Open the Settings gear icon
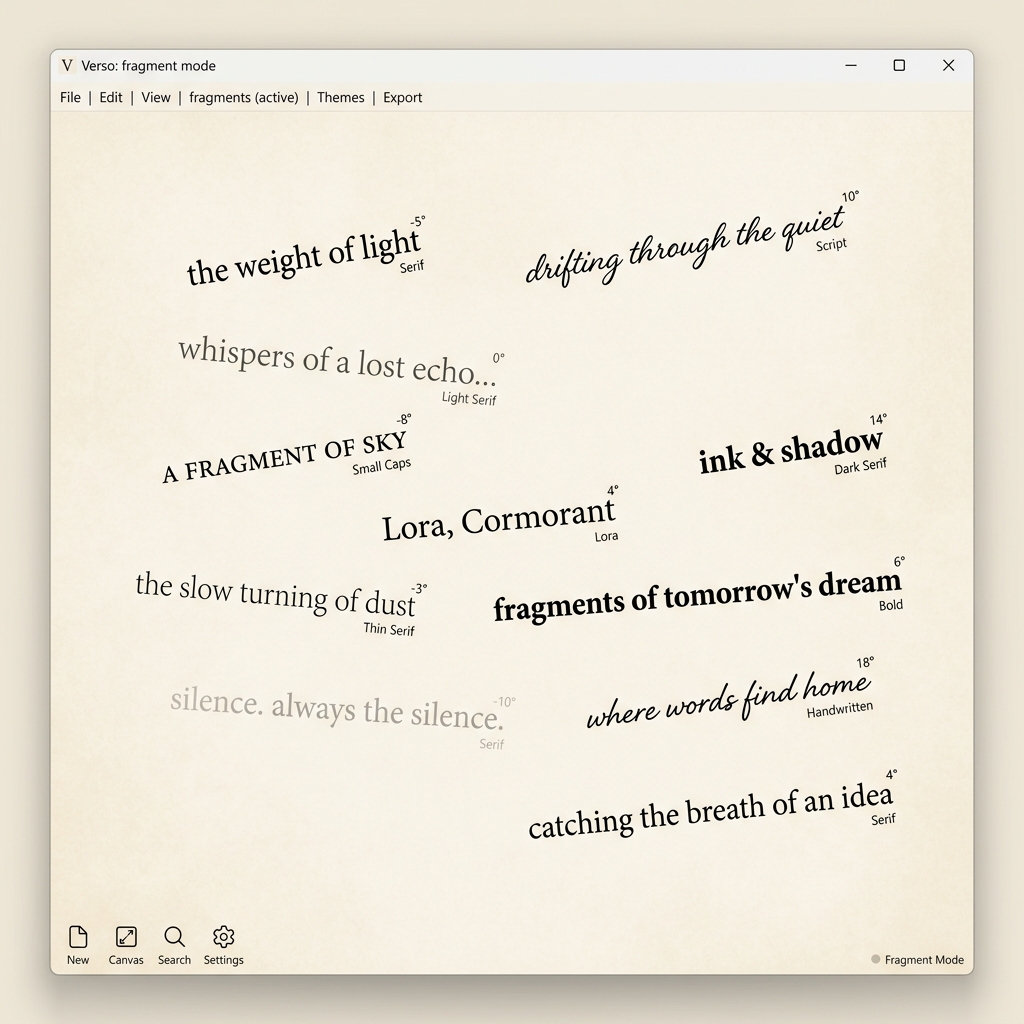The width and height of the screenshot is (1024, 1024). (x=223, y=936)
